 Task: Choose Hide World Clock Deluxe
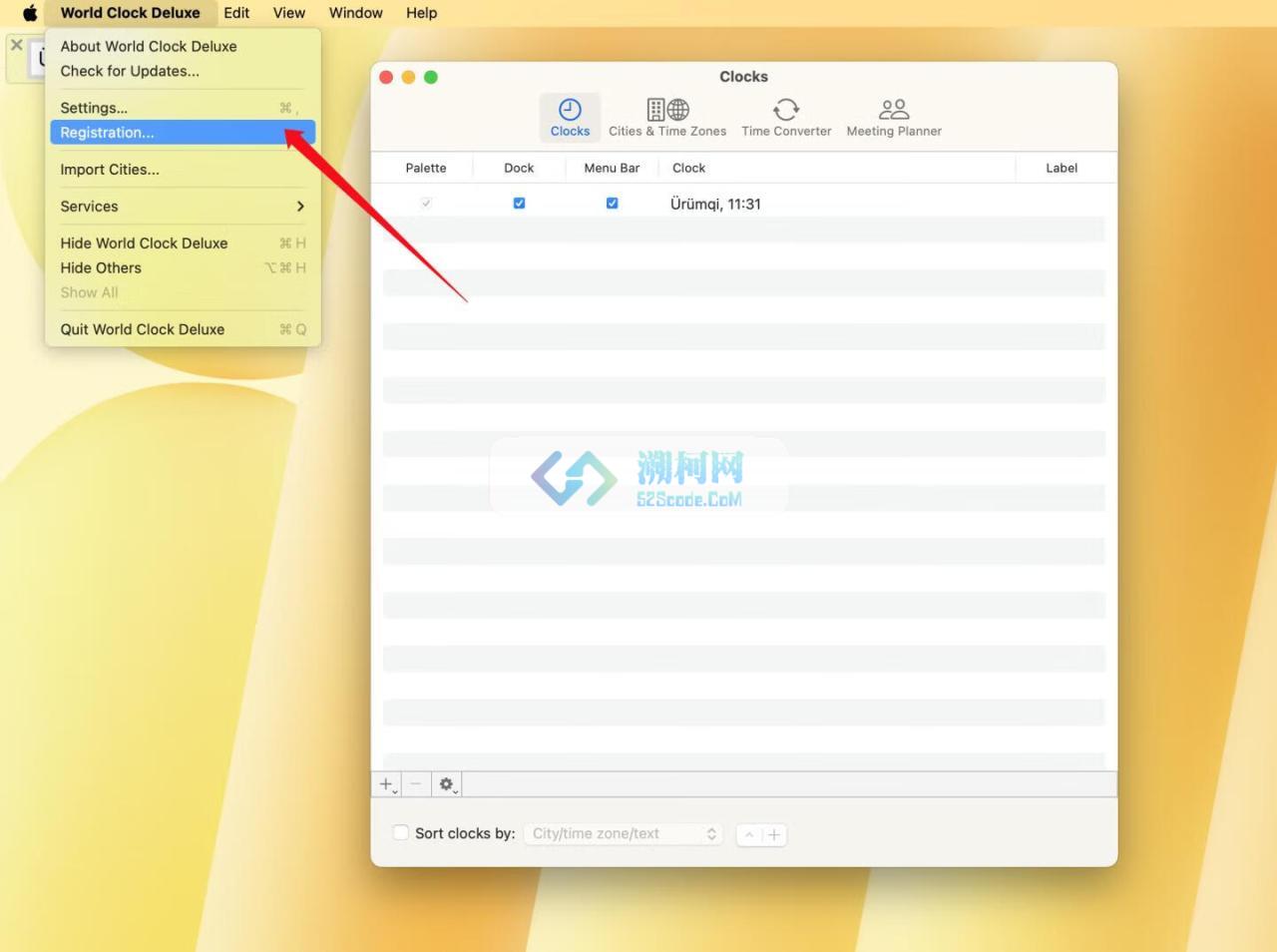click(x=183, y=243)
